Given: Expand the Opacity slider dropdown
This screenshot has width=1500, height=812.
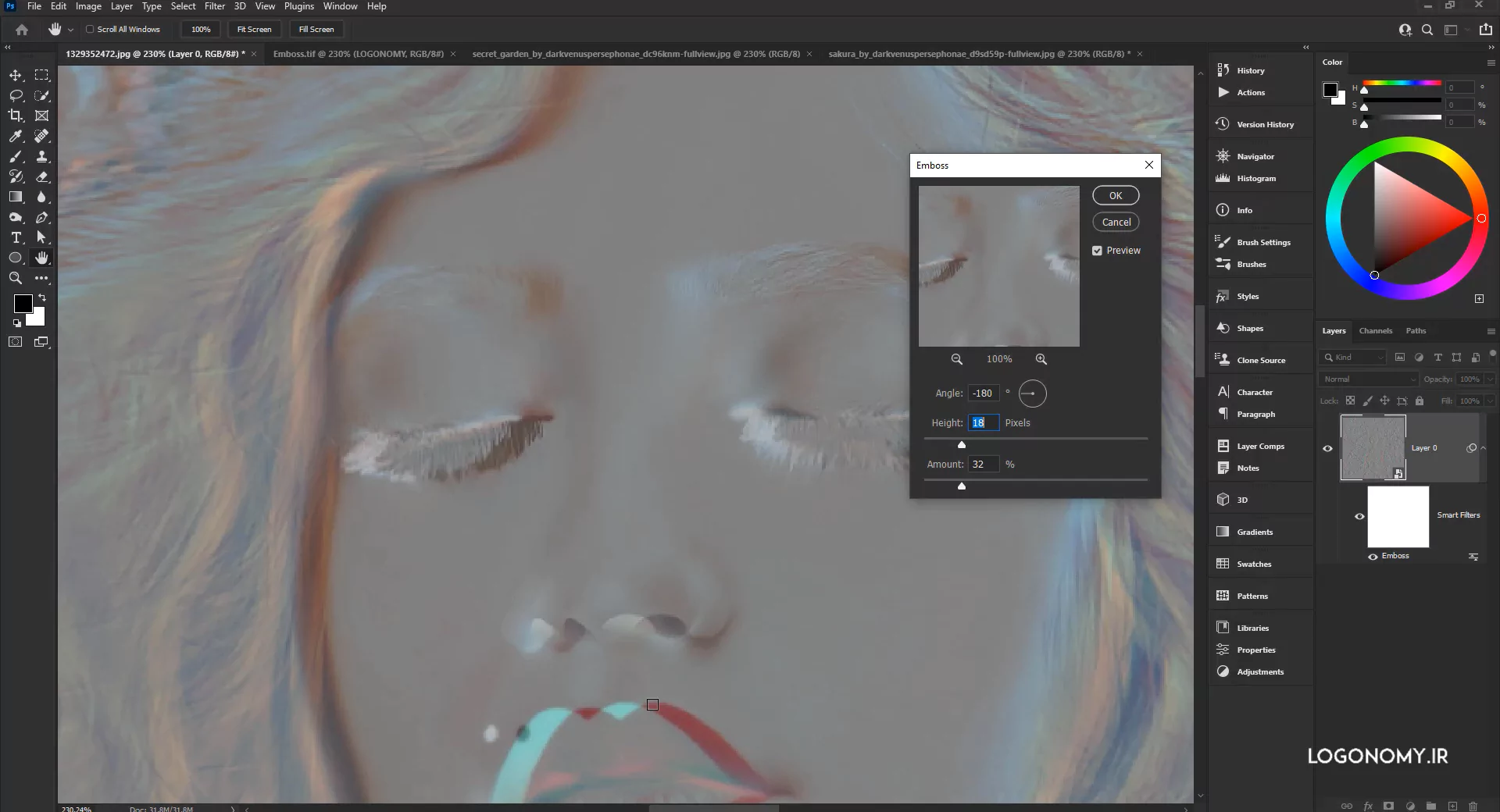Looking at the screenshot, I should tap(1490, 379).
